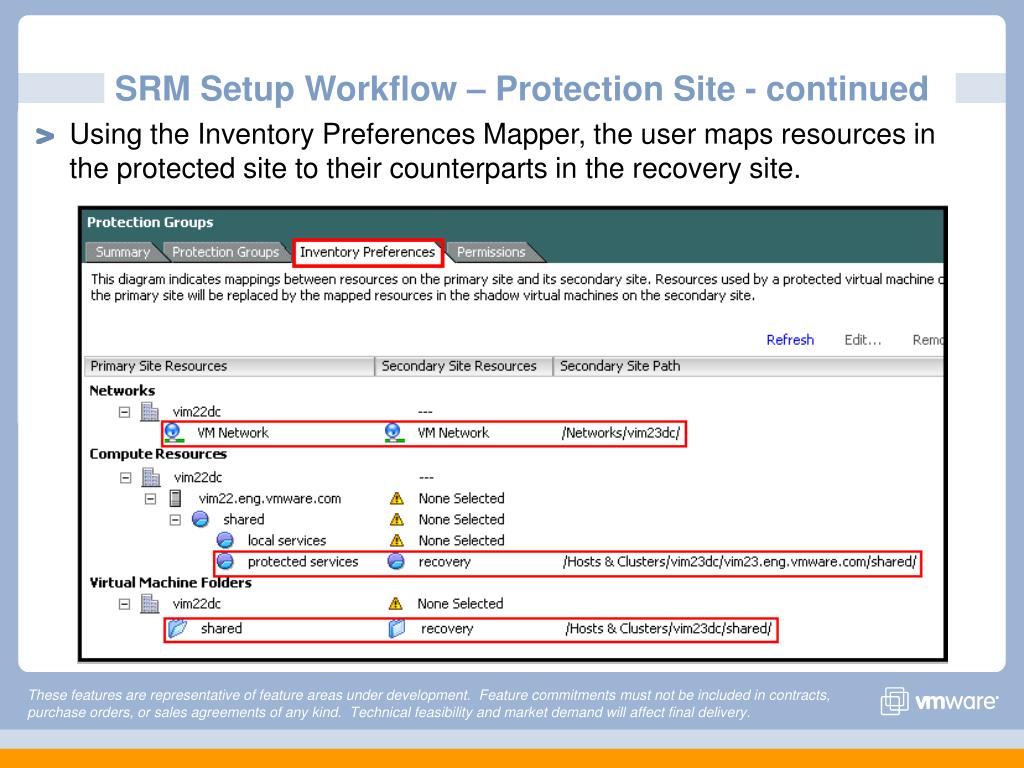This screenshot has width=1024, height=768.
Task: Select the local services row
Action: [287, 541]
